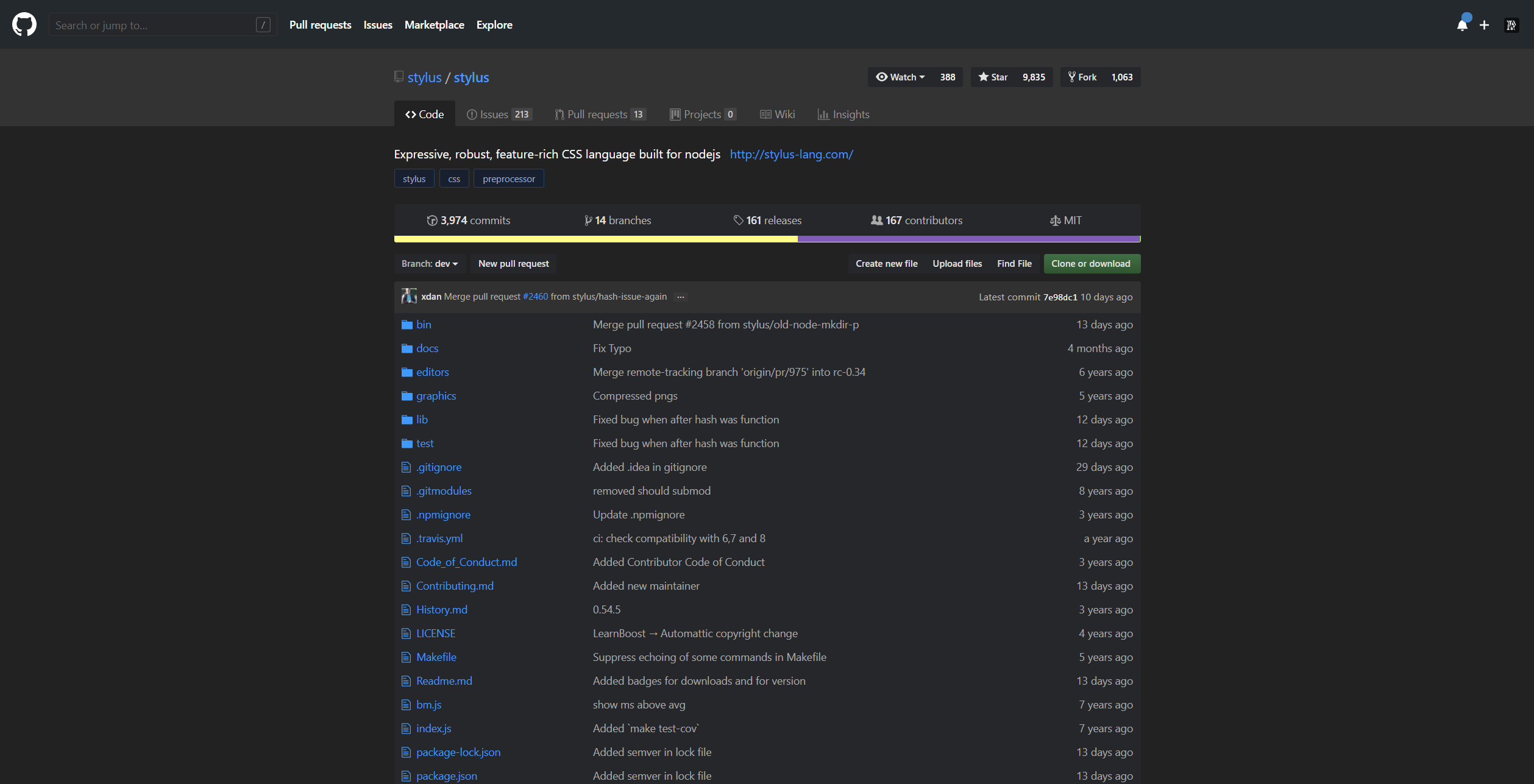Image resolution: width=1534 pixels, height=784 pixels.
Task: Click the commits history clock icon
Action: point(432,221)
